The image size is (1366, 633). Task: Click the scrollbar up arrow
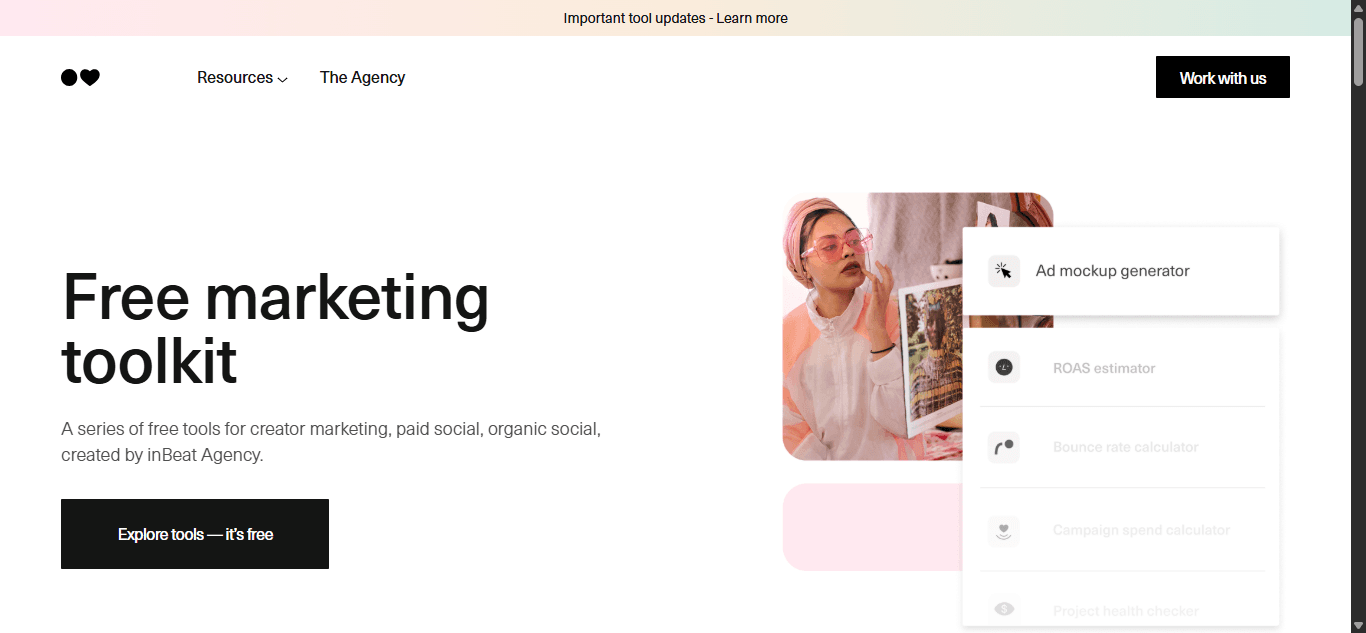pyautogui.click(x=1358, y=8)
